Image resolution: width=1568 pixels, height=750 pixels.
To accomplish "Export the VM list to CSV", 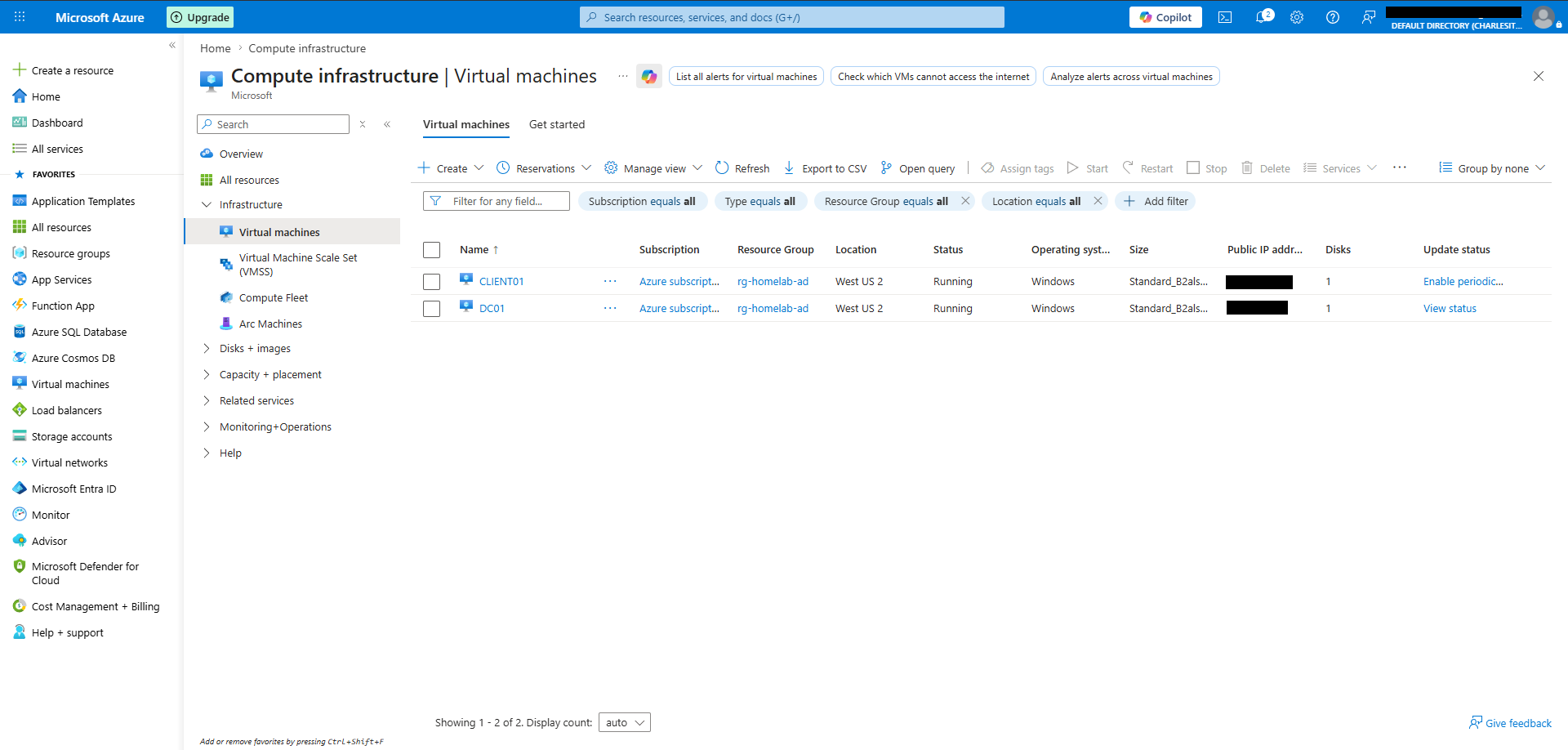I will 825,168.
